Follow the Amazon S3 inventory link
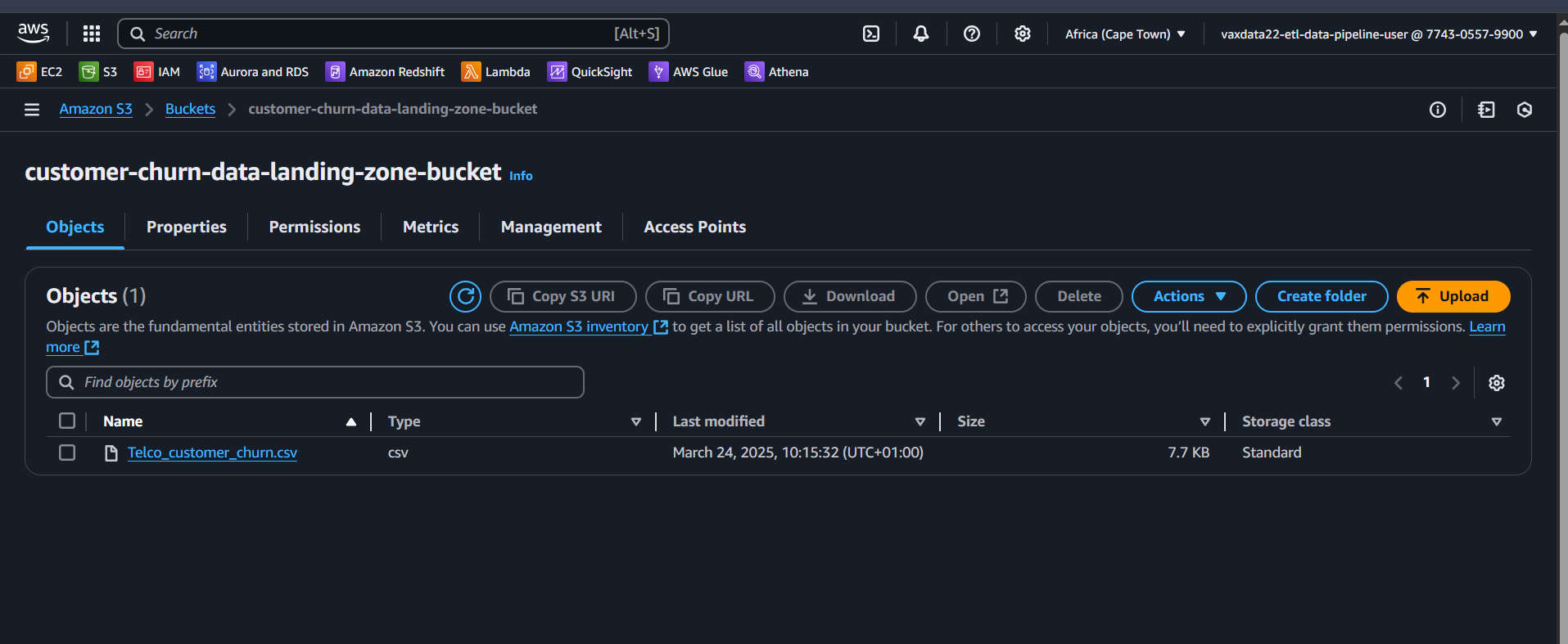 pyautogui.click(x=589, y=327)
